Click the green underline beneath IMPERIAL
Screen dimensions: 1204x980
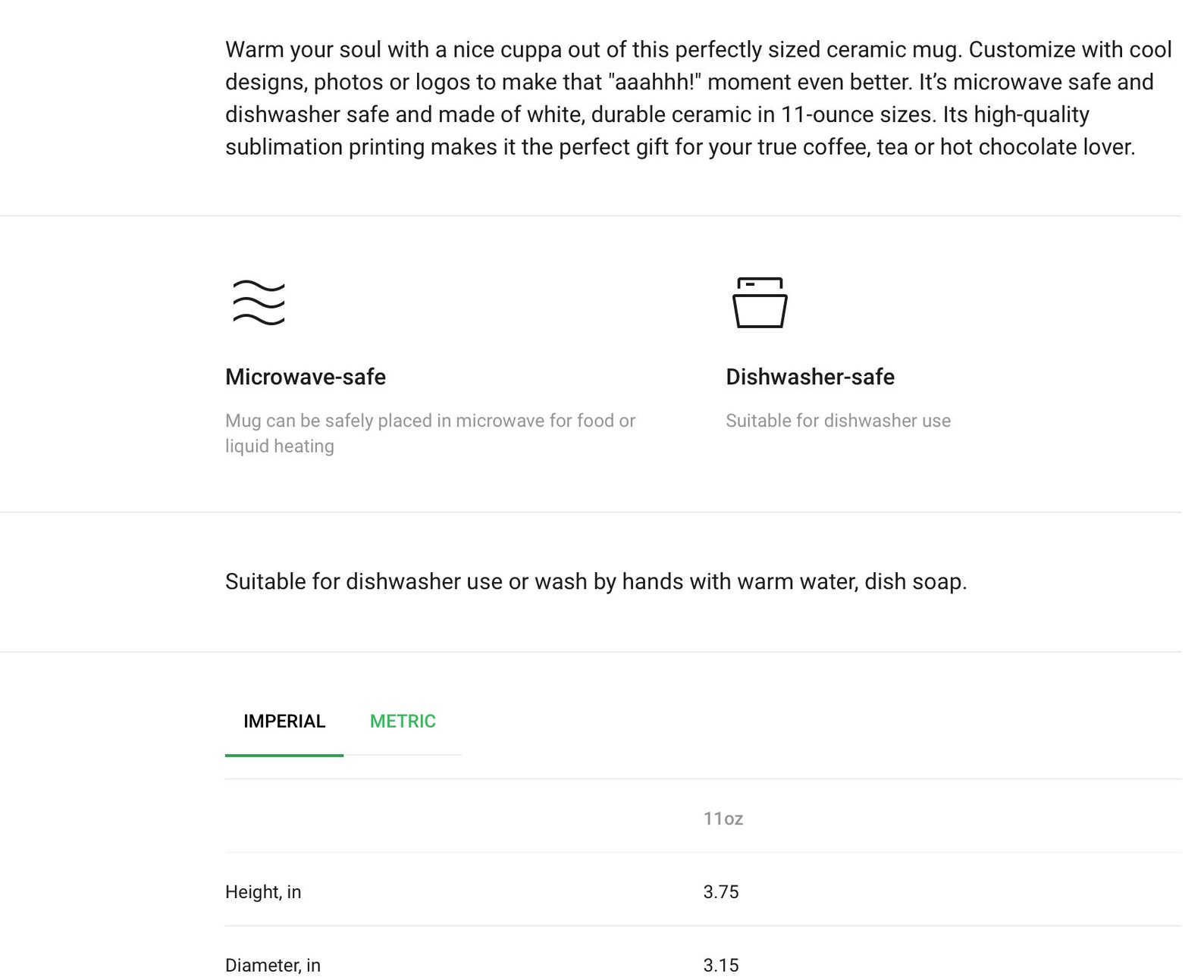(284, 755)
